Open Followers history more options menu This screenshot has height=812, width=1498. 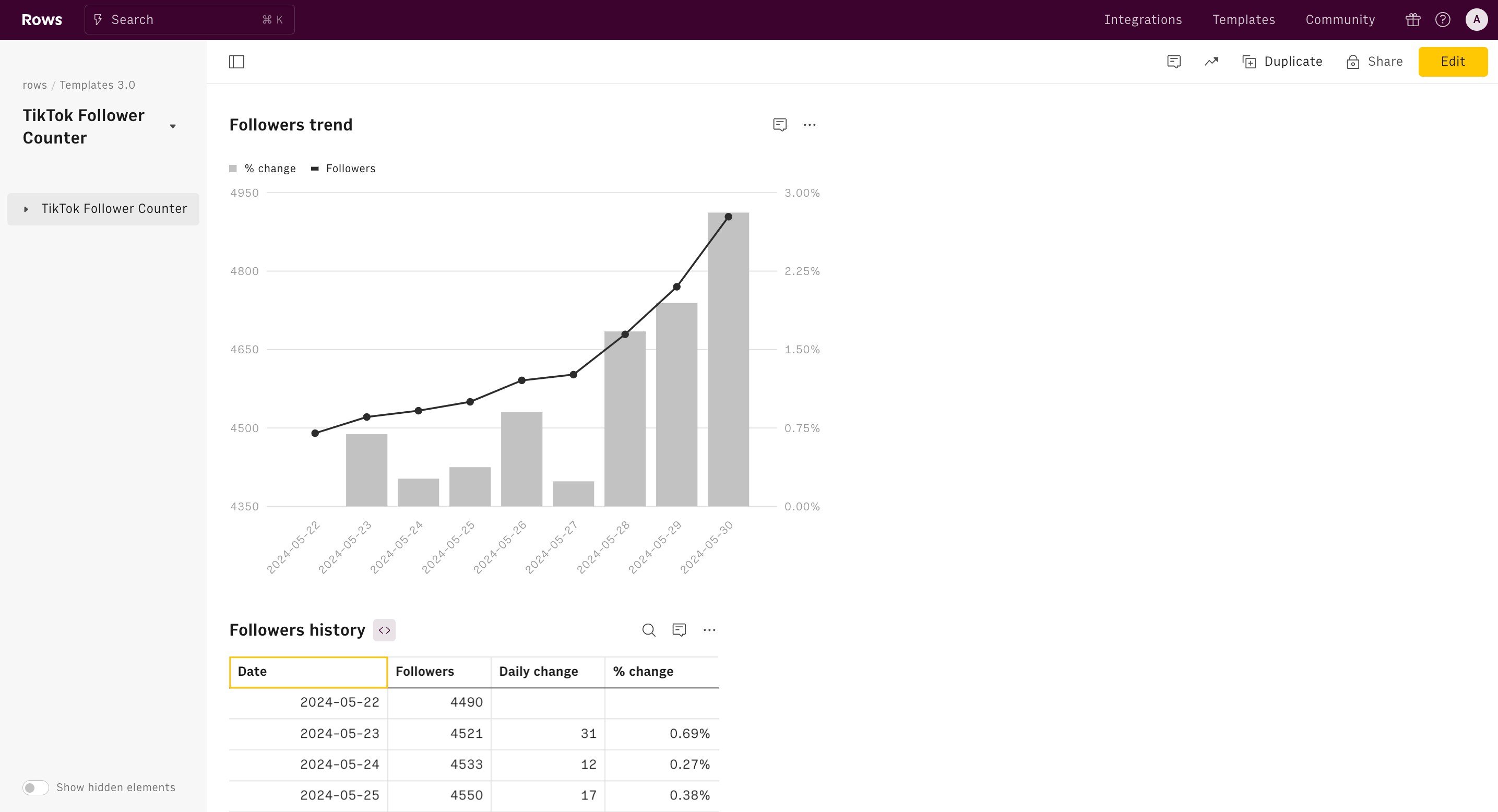coord(709,630)
